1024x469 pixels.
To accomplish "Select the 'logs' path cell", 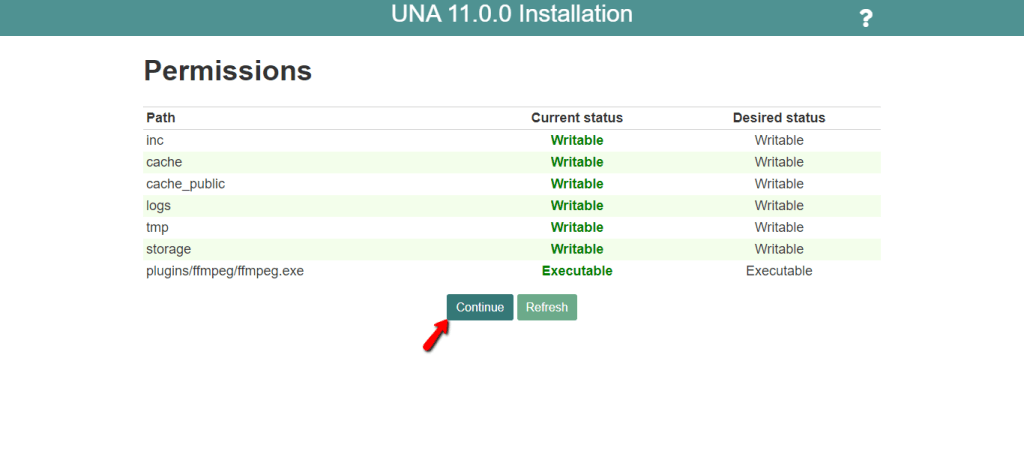I will point(159,206).
